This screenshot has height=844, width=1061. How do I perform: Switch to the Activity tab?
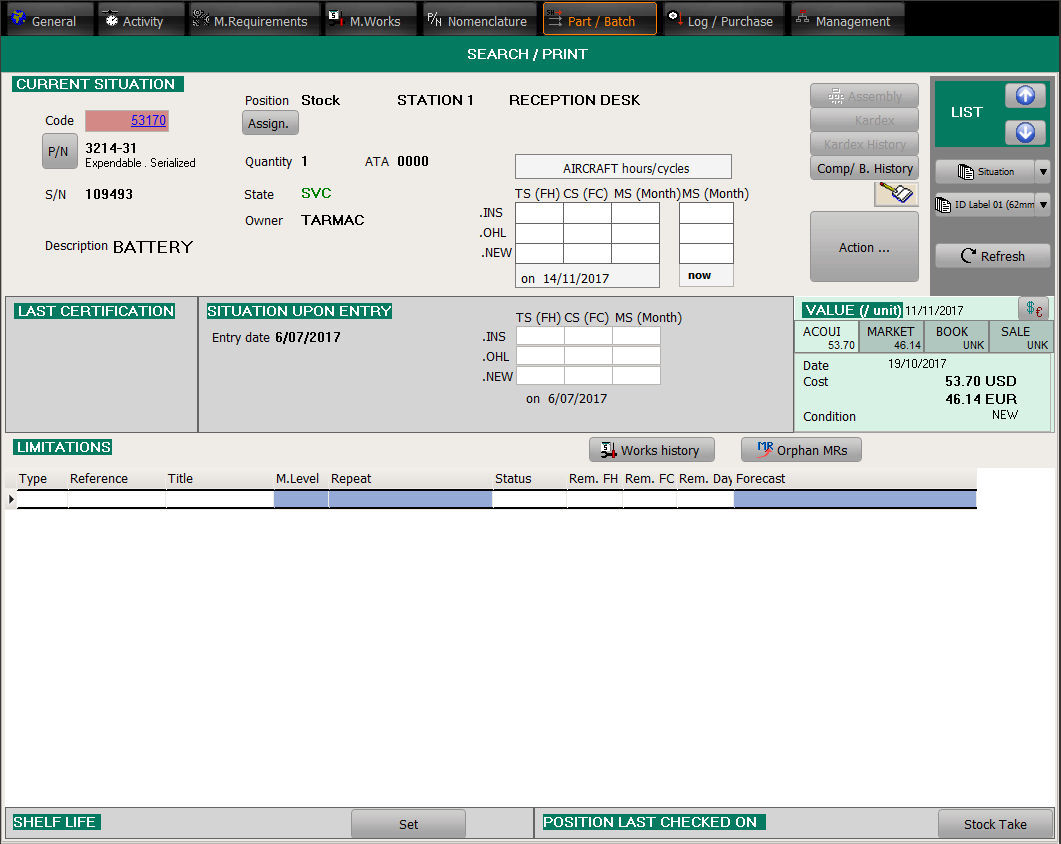coord(141,20)
